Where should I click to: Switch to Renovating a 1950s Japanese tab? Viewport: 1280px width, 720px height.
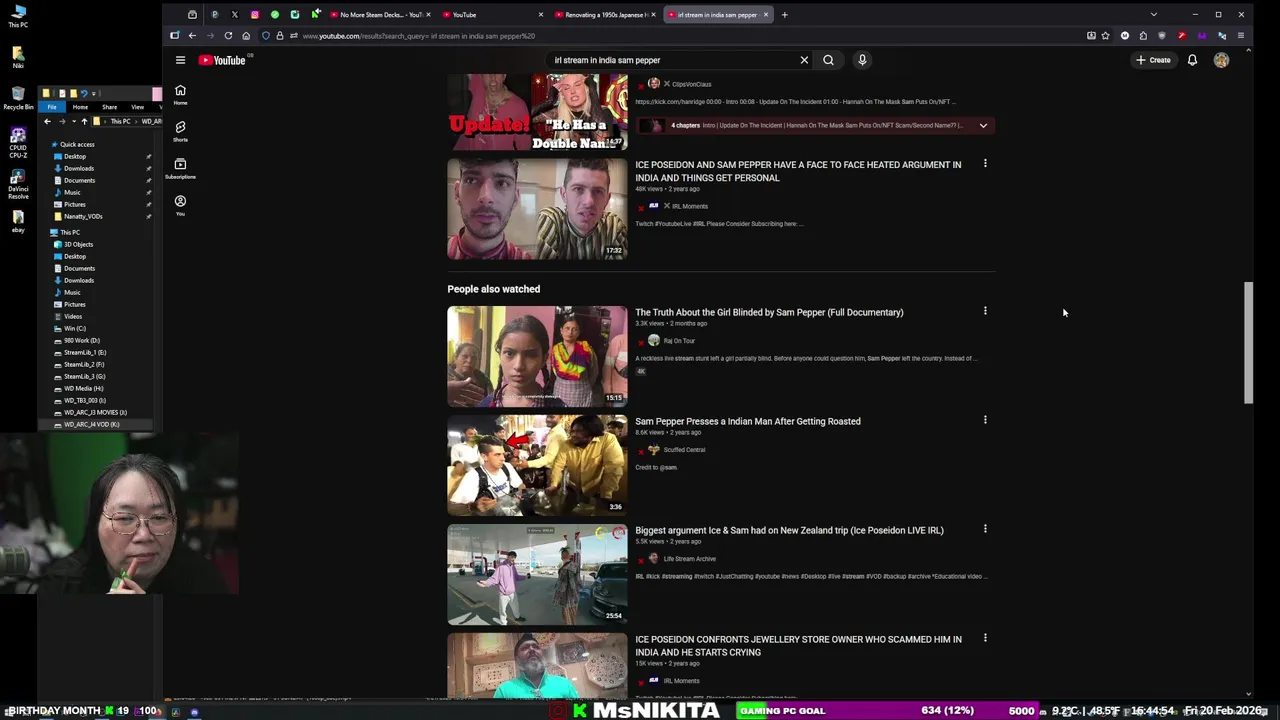click(607, 15)
